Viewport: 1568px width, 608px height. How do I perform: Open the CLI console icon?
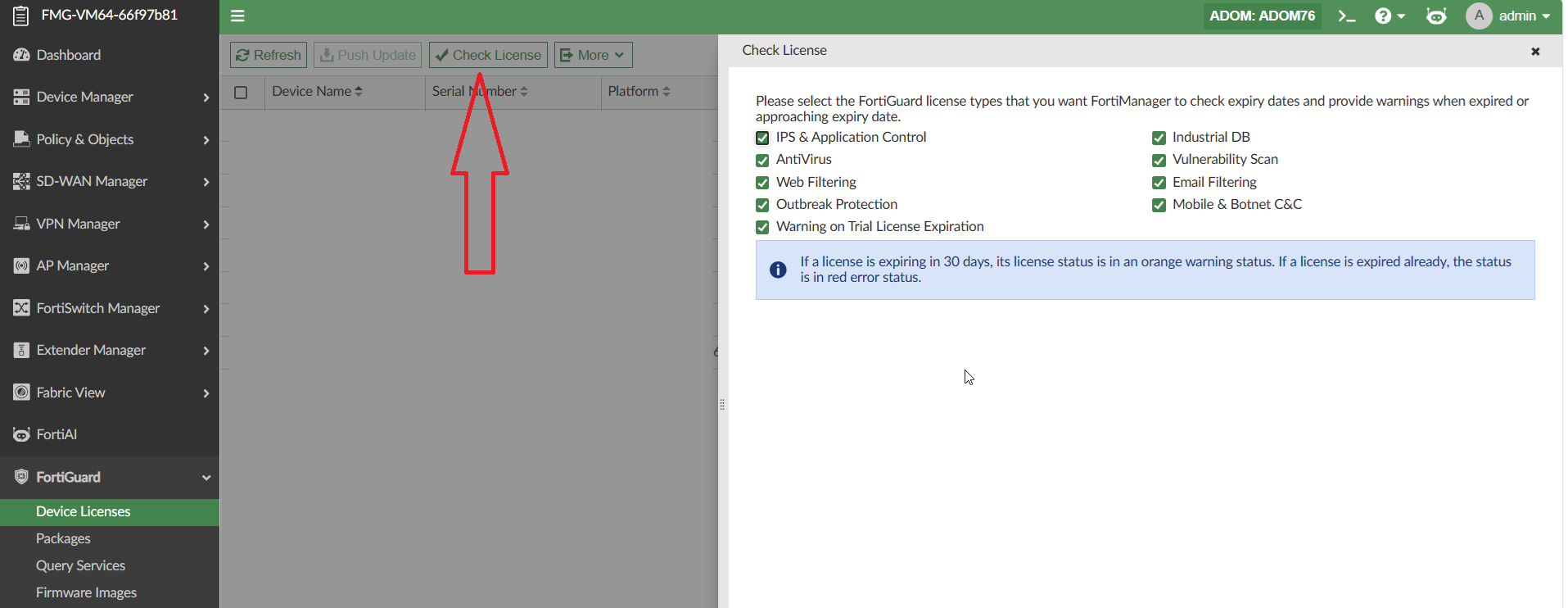tap(1347, 16)
